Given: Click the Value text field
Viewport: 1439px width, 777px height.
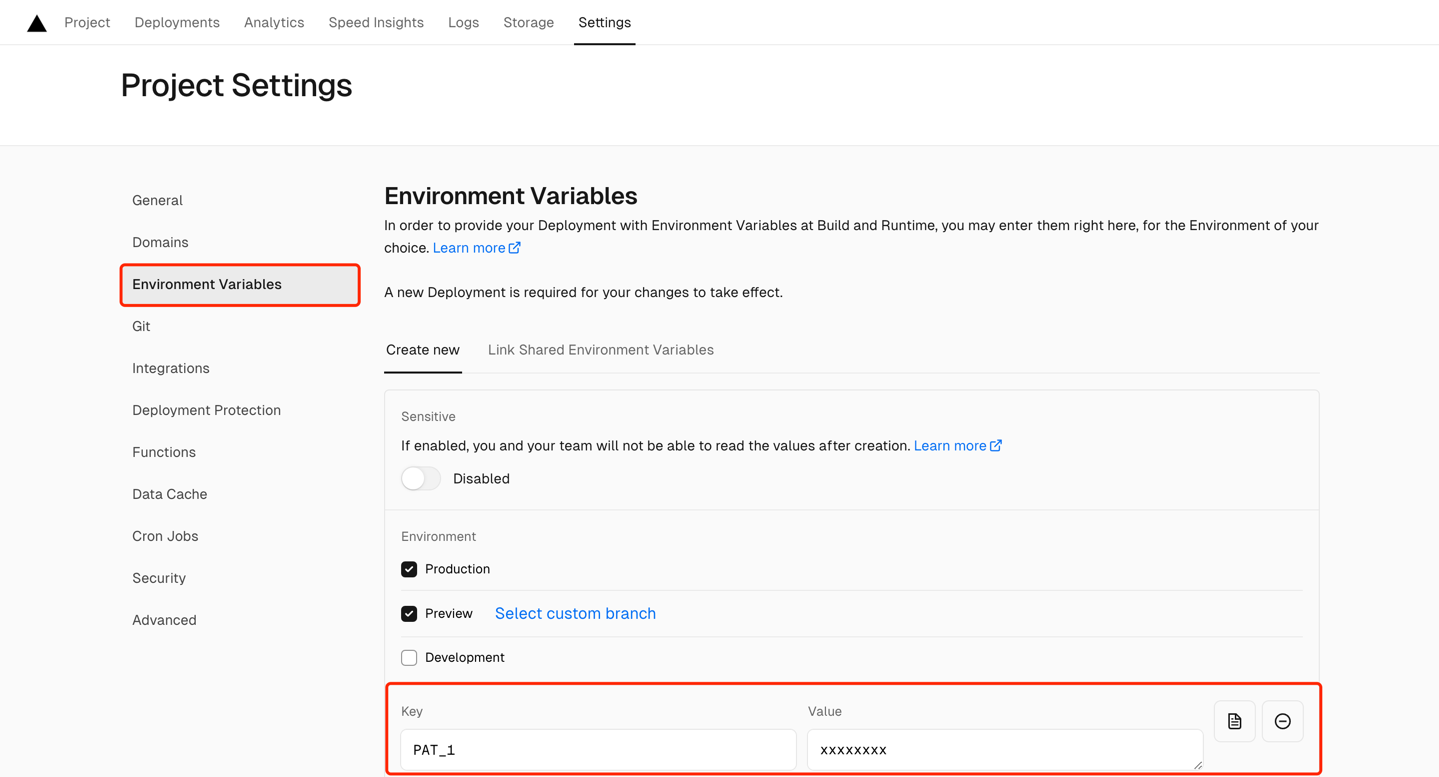Looking at the screenshot, I should (1004, 750).
